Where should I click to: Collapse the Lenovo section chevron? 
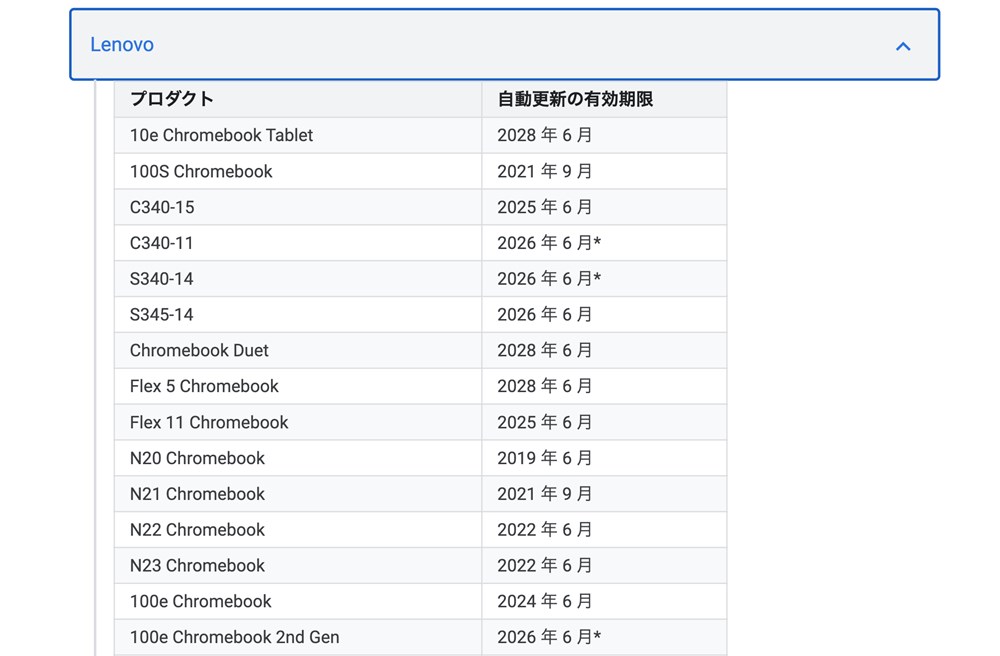(903, 45)
